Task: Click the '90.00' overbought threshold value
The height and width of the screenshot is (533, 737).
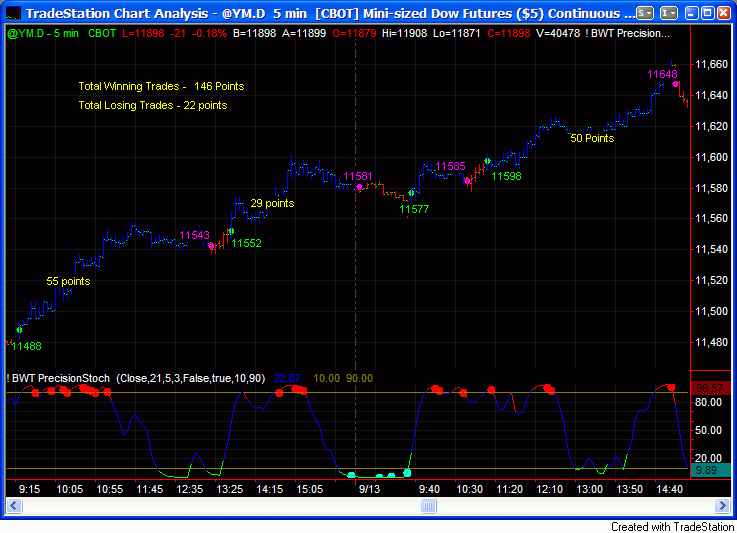Action: tap(360, 378)
